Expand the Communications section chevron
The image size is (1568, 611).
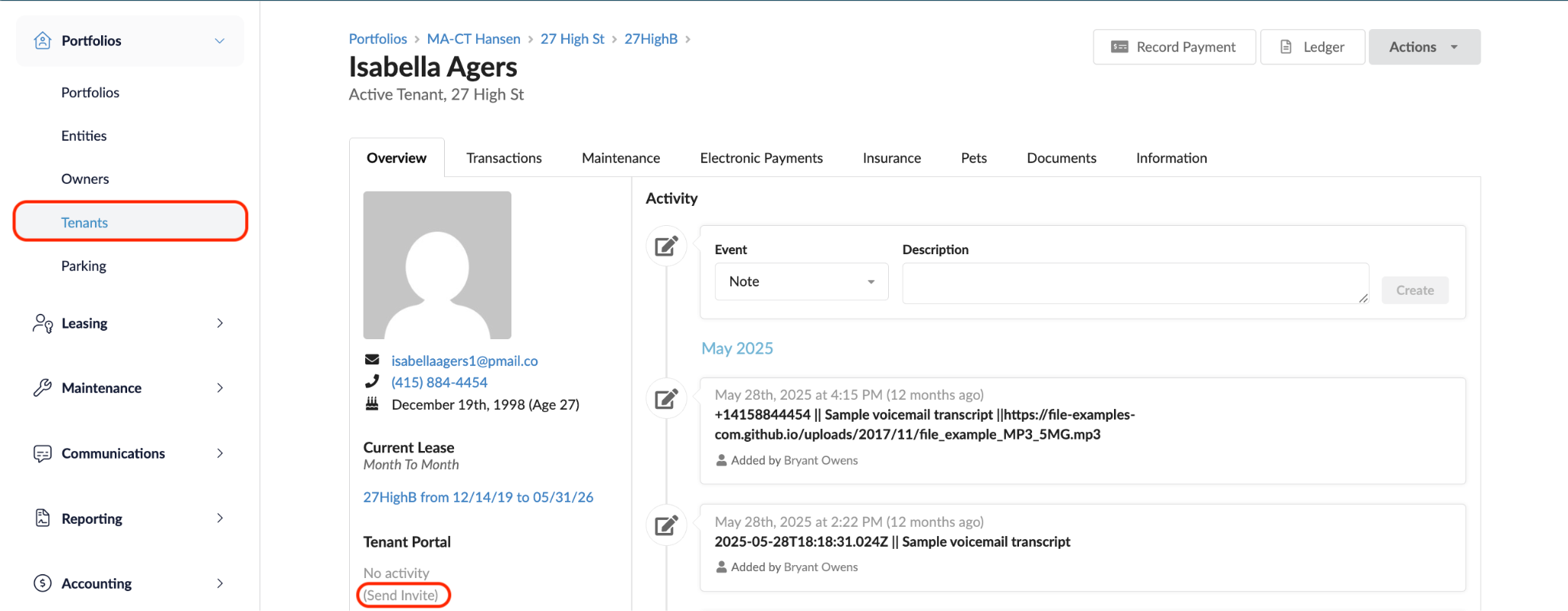(x=220, y=453)
